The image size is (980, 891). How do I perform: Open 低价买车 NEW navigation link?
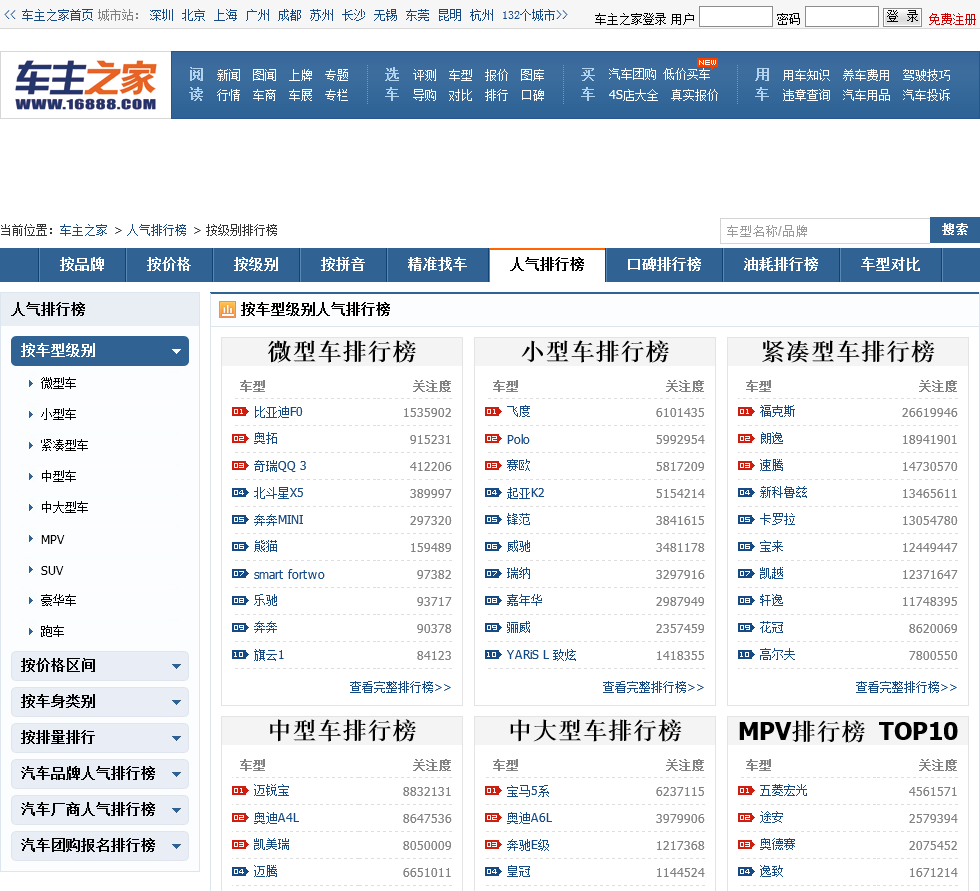[x=687, y=74]
